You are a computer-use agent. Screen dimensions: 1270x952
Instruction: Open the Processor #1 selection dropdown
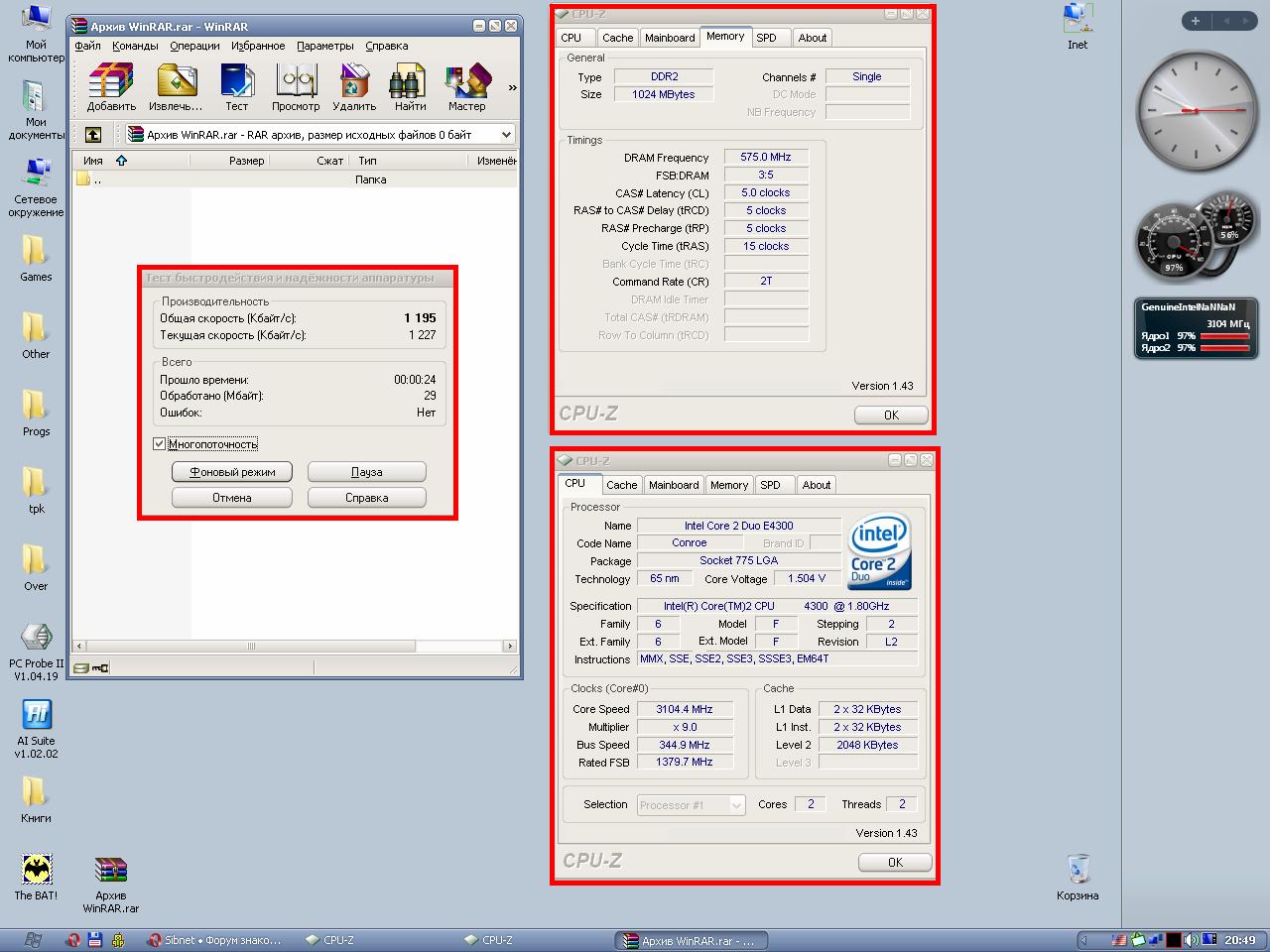point(691,805)
